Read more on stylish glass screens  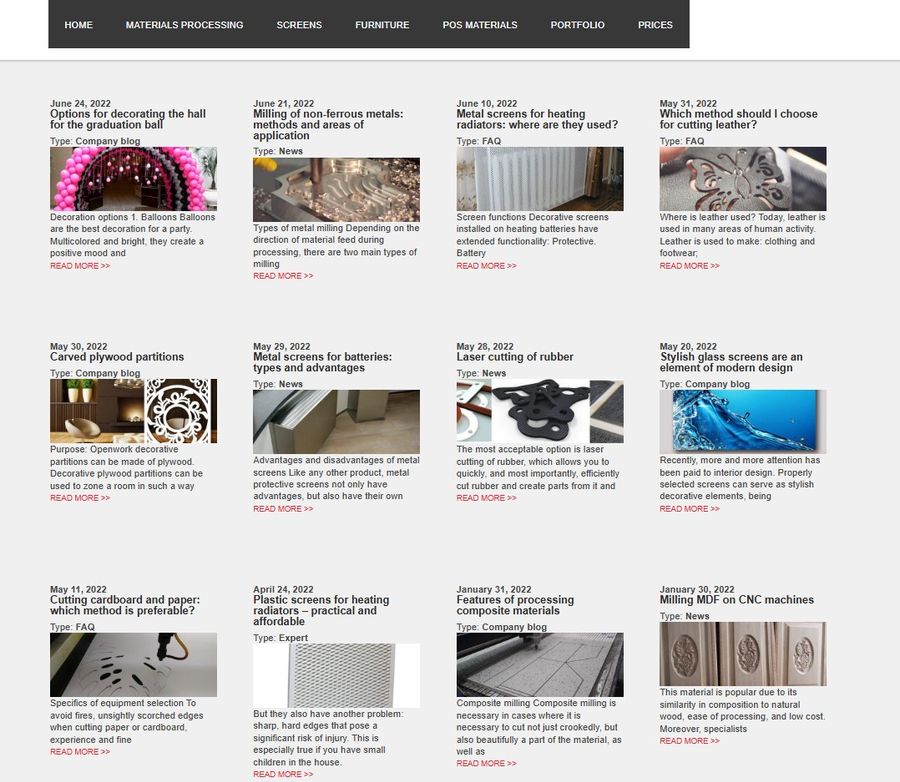pyautogui.click(x=689, y=509)
